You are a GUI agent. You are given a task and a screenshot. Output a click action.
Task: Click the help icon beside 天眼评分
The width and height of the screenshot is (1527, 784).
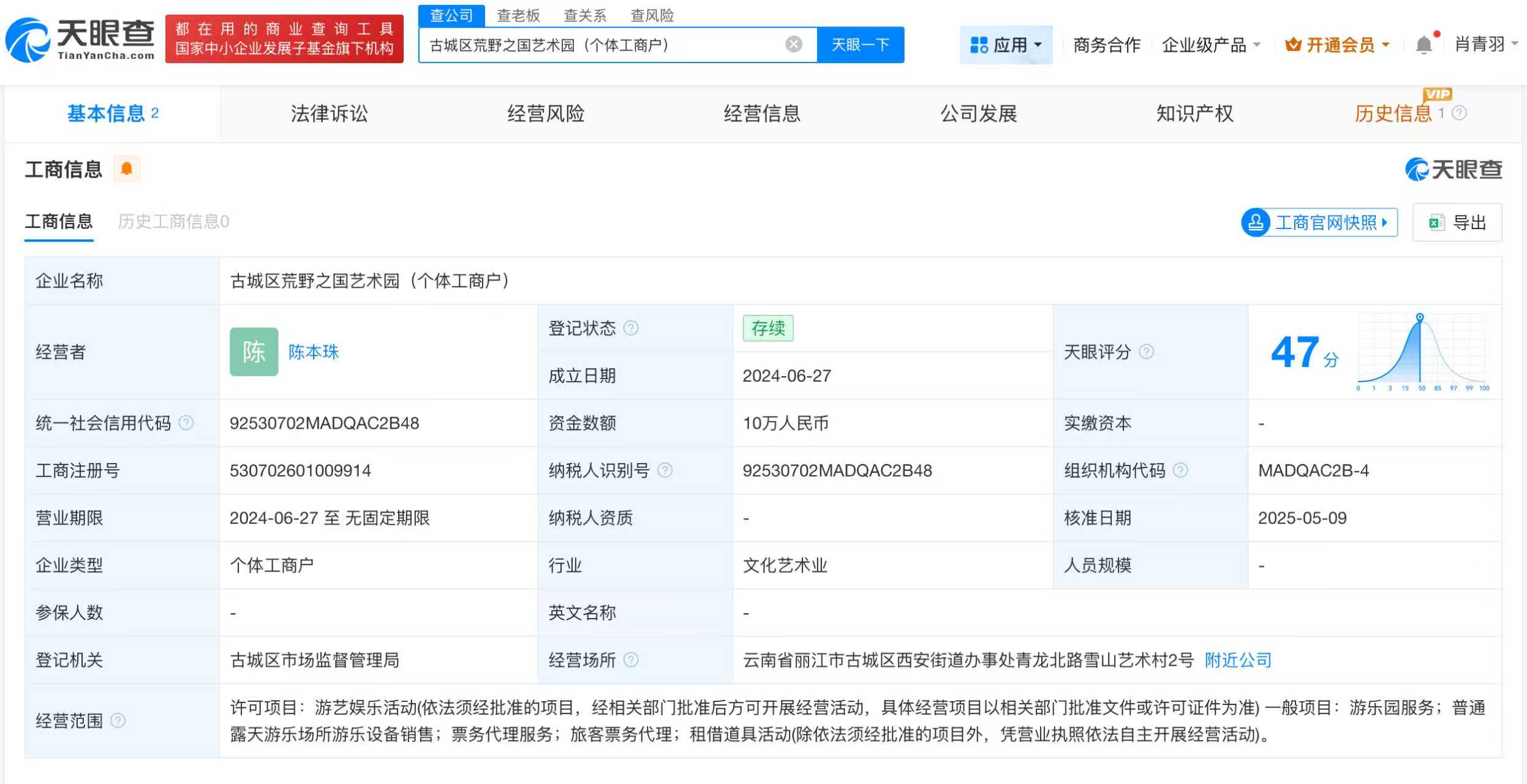(1145, 352)
